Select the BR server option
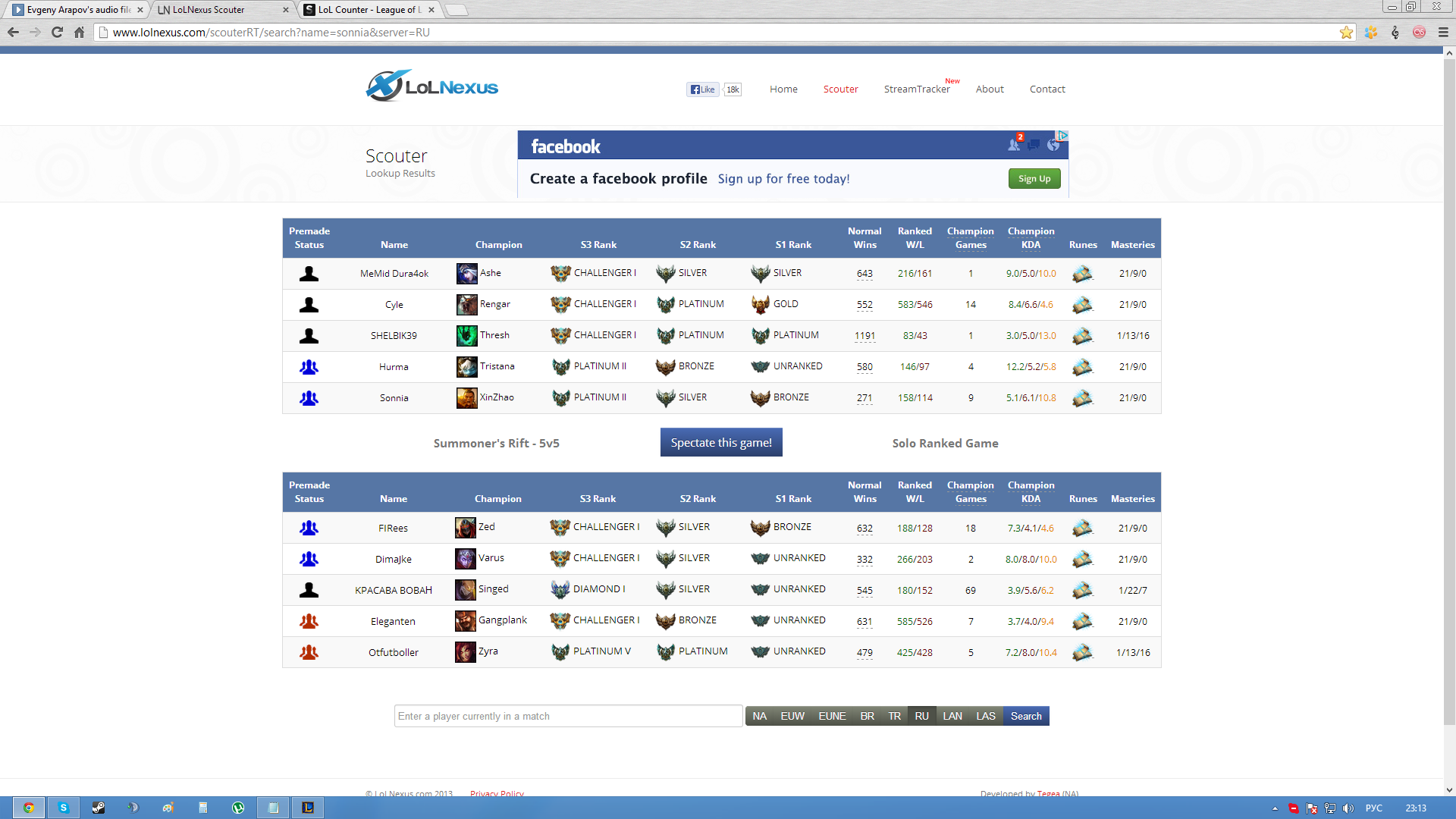The image size is (1456, 819). point(868,716)
